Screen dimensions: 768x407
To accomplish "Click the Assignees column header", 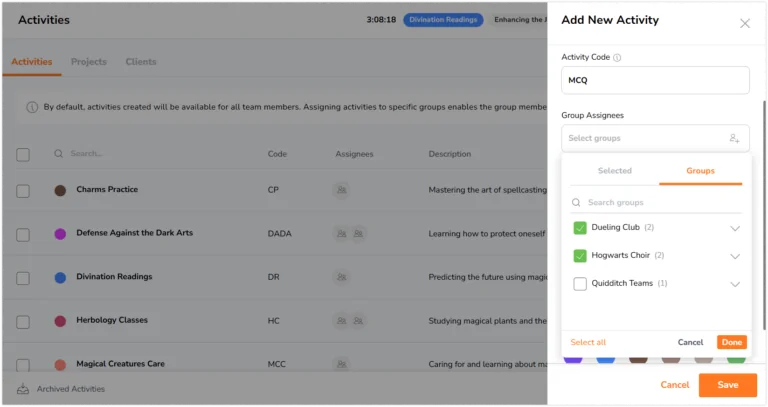I will tap(354, 154).
